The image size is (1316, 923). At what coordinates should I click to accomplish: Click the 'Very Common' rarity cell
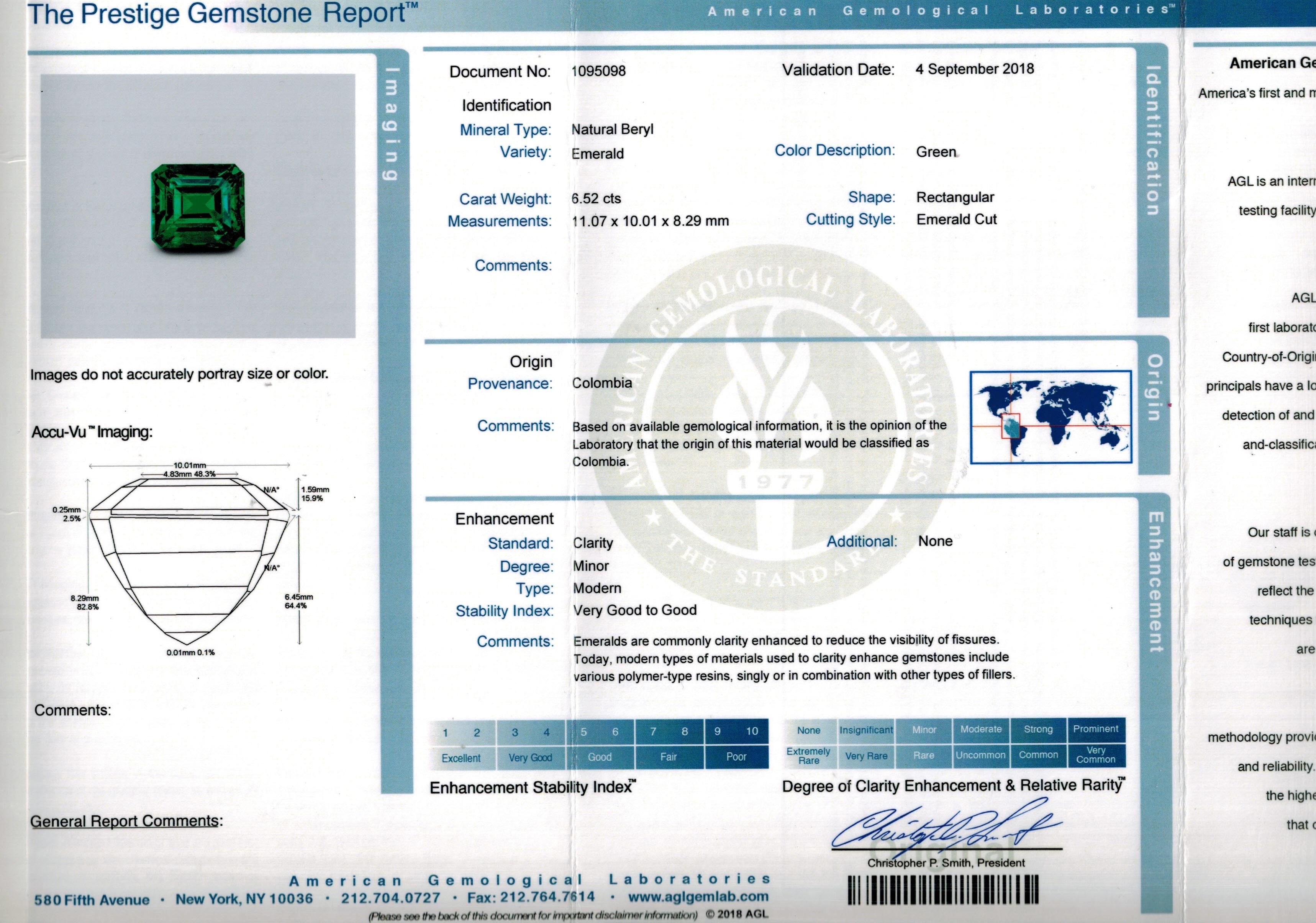(x=1096, y=754)
